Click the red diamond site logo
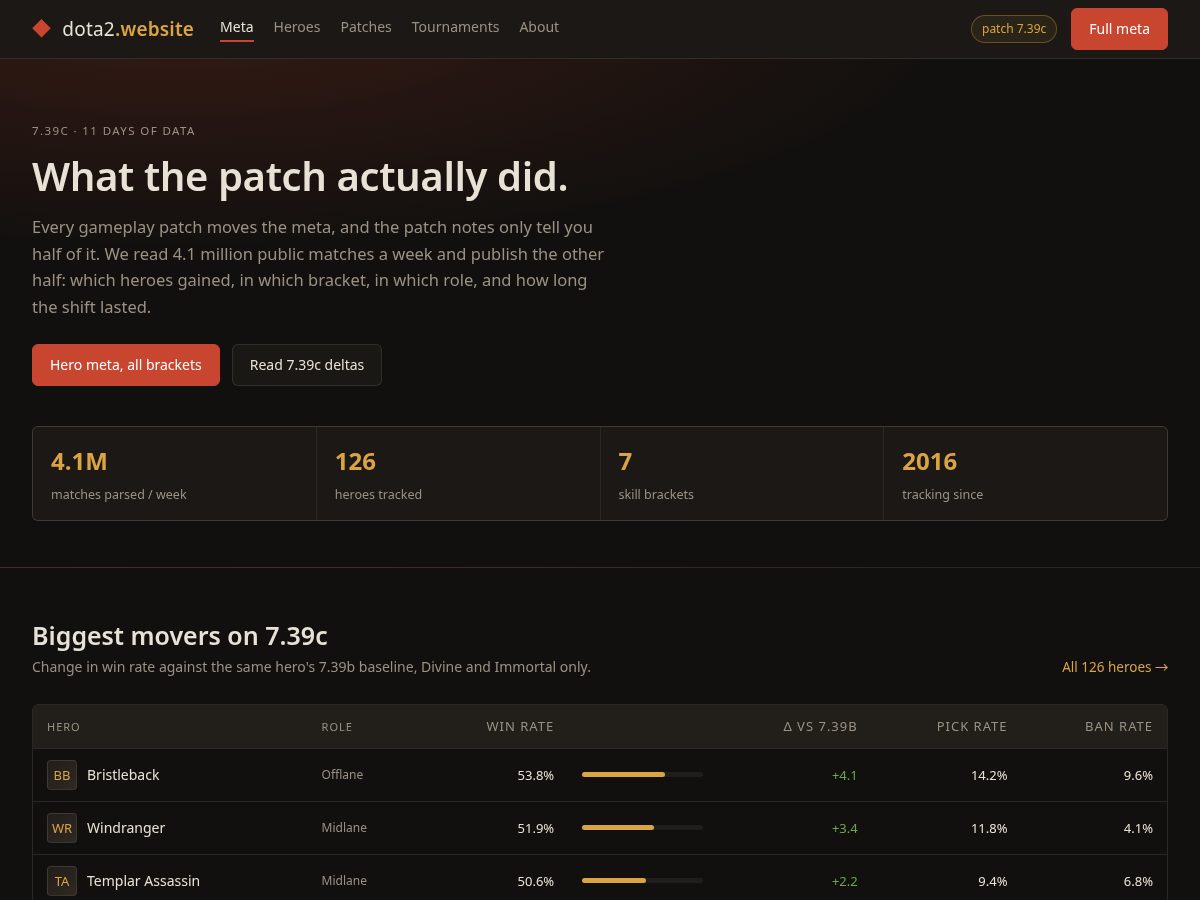This screenshot has height=900, width=1200. click(x=41, y=29)
